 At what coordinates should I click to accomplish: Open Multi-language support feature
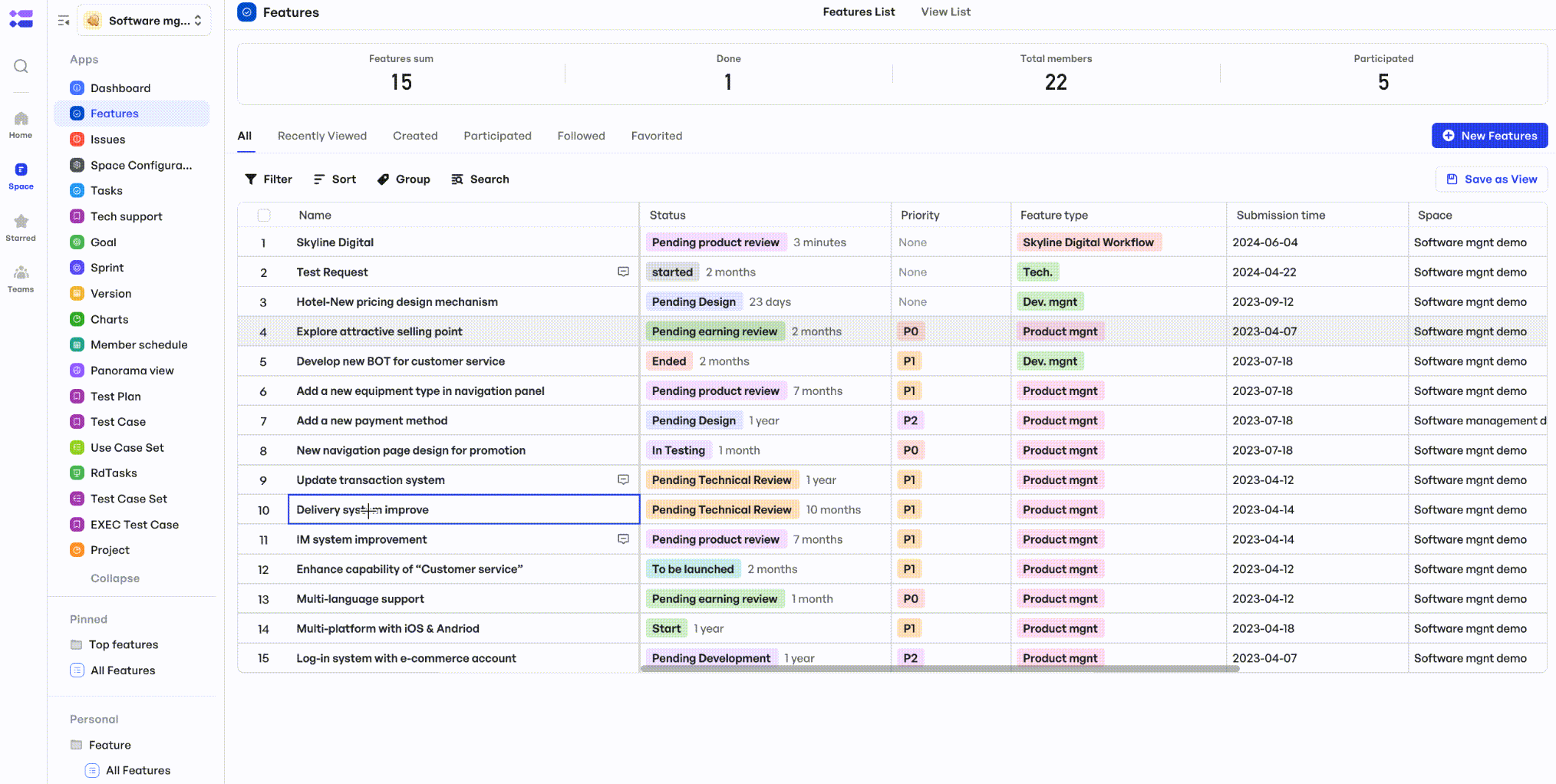360,599
